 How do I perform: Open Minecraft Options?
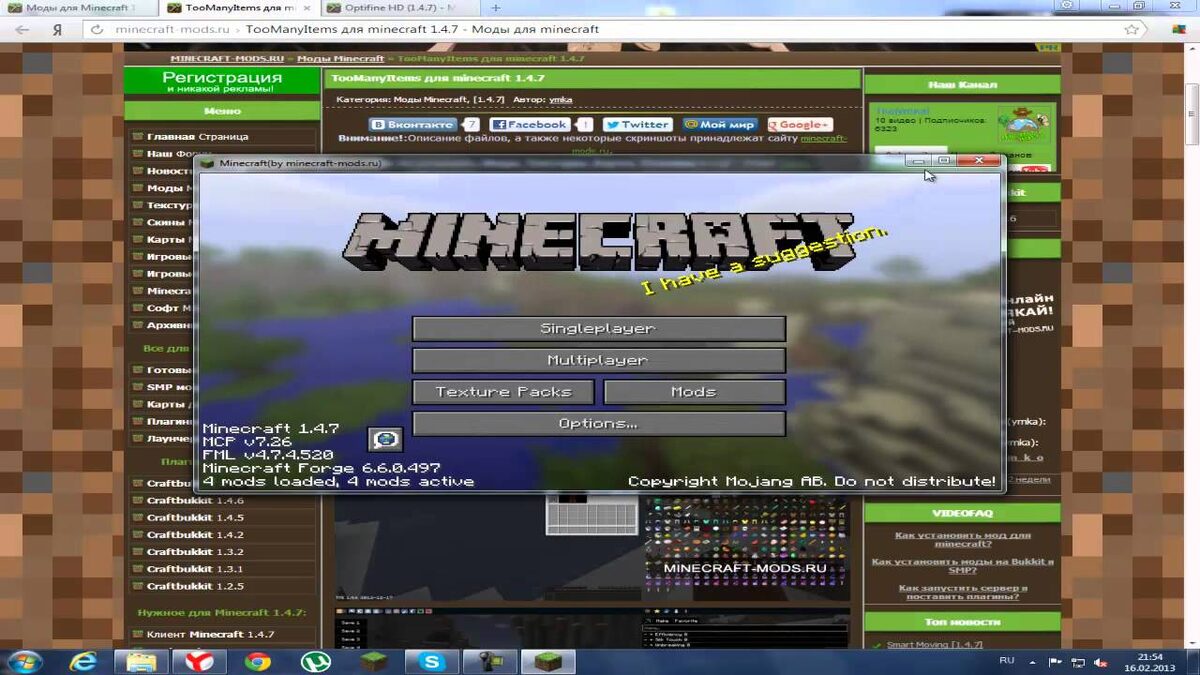pos(599,424)
